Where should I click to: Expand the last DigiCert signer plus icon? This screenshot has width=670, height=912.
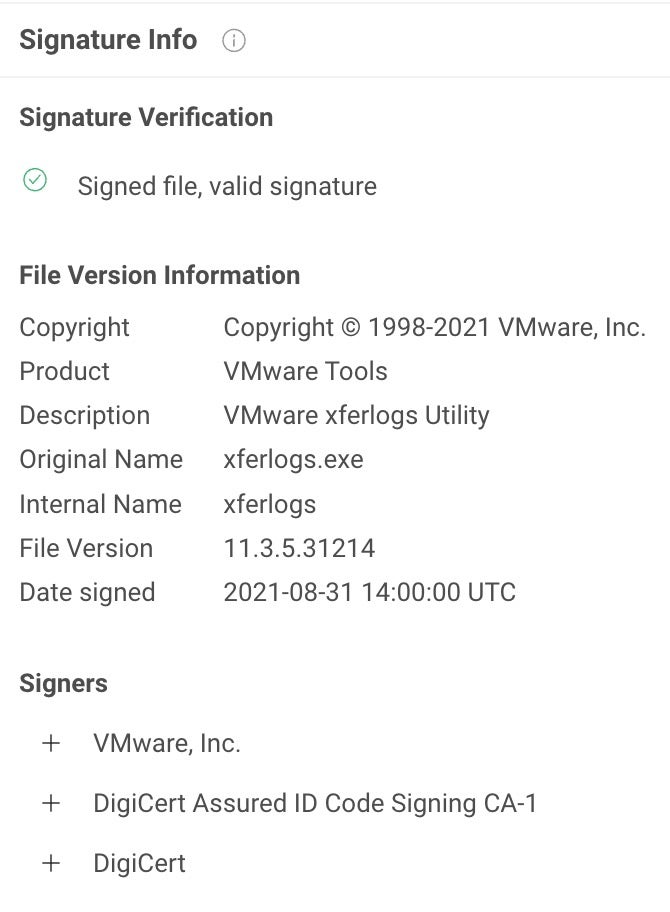[x=51, y=863]
